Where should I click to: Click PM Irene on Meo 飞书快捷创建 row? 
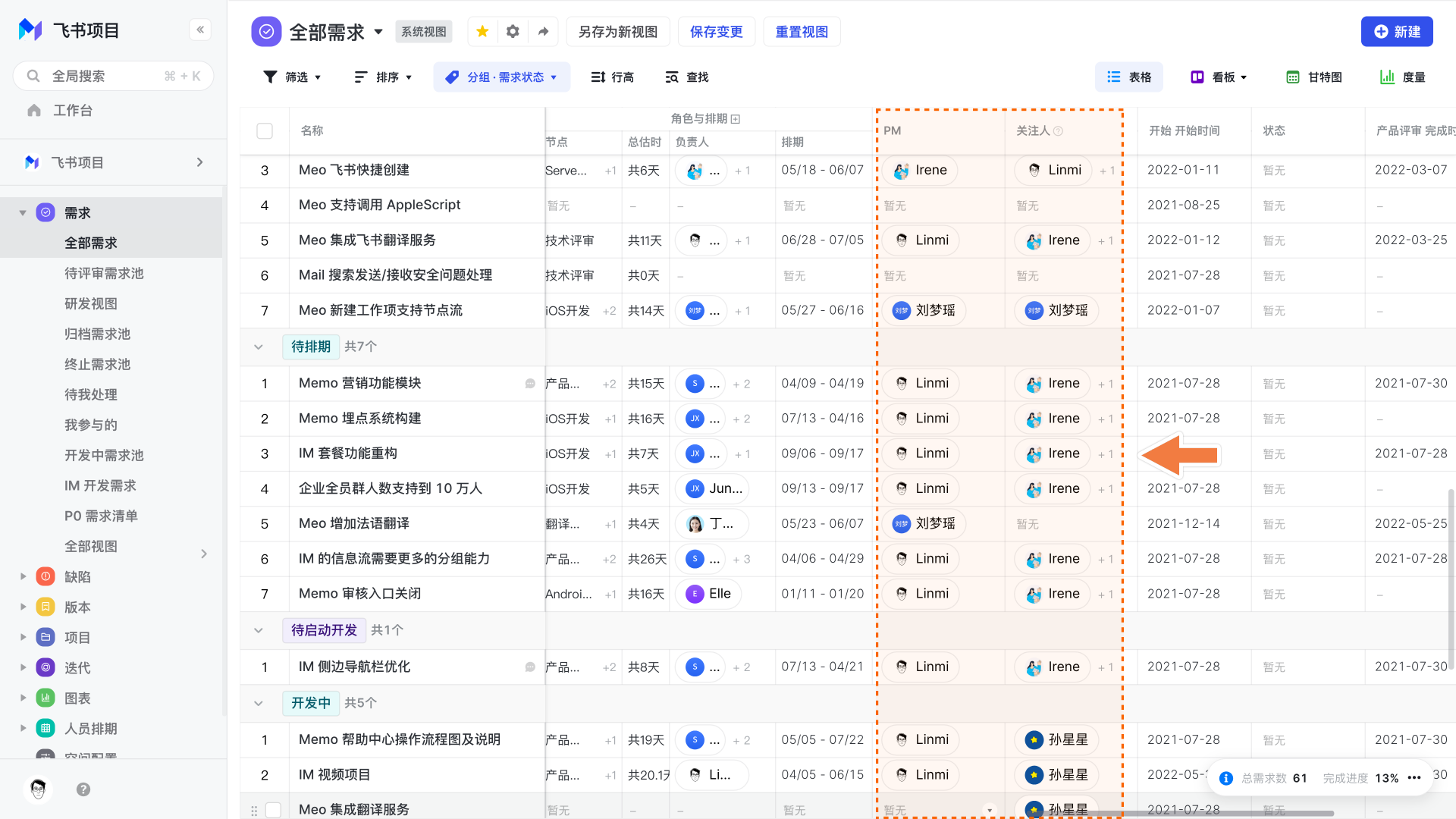pyautogui.click(x=921, y=171)
